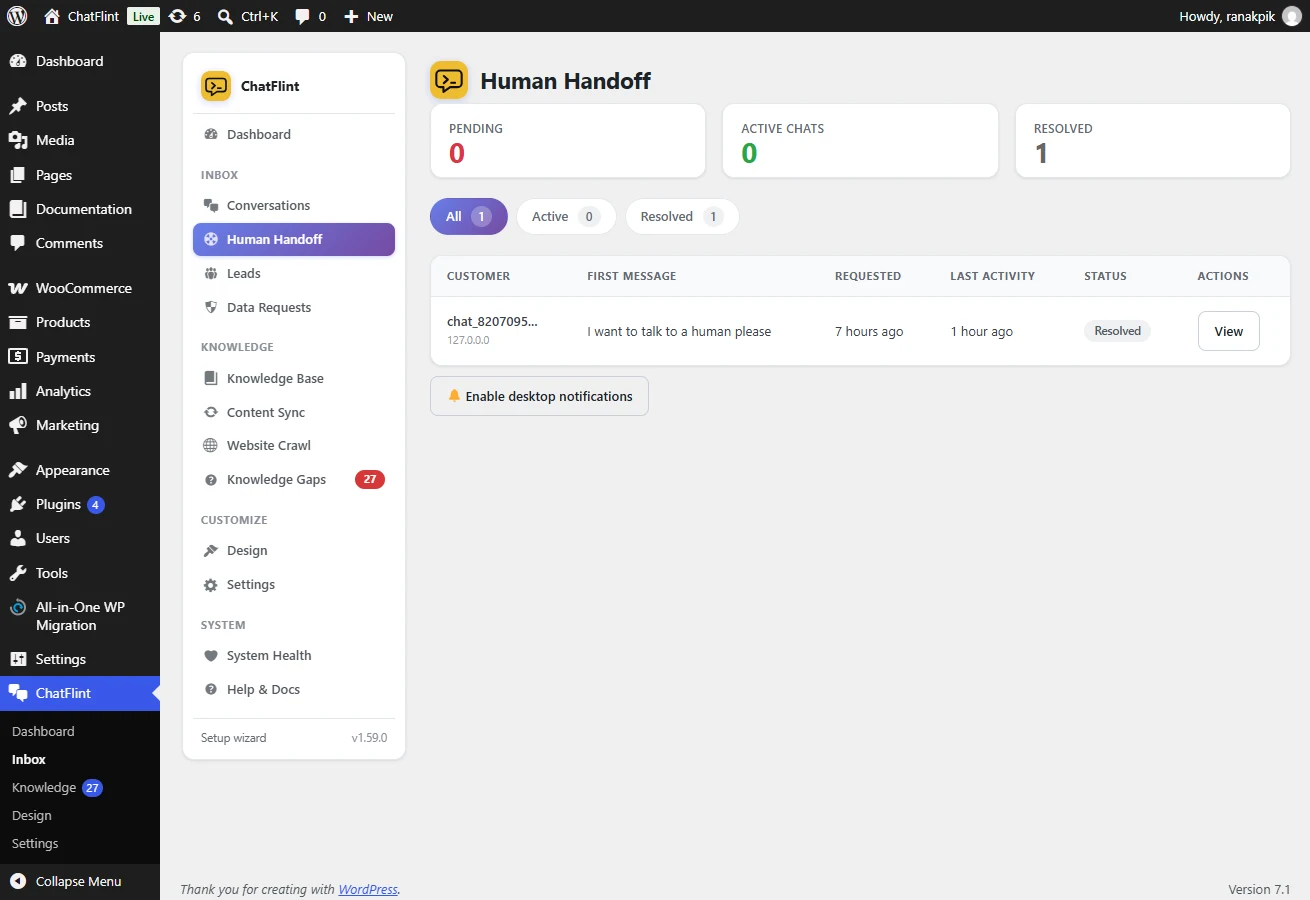Click the Help & Docs question icon
Viewport: 1310px width, 900px height.
pyautogui.click(x=211, y=689)
